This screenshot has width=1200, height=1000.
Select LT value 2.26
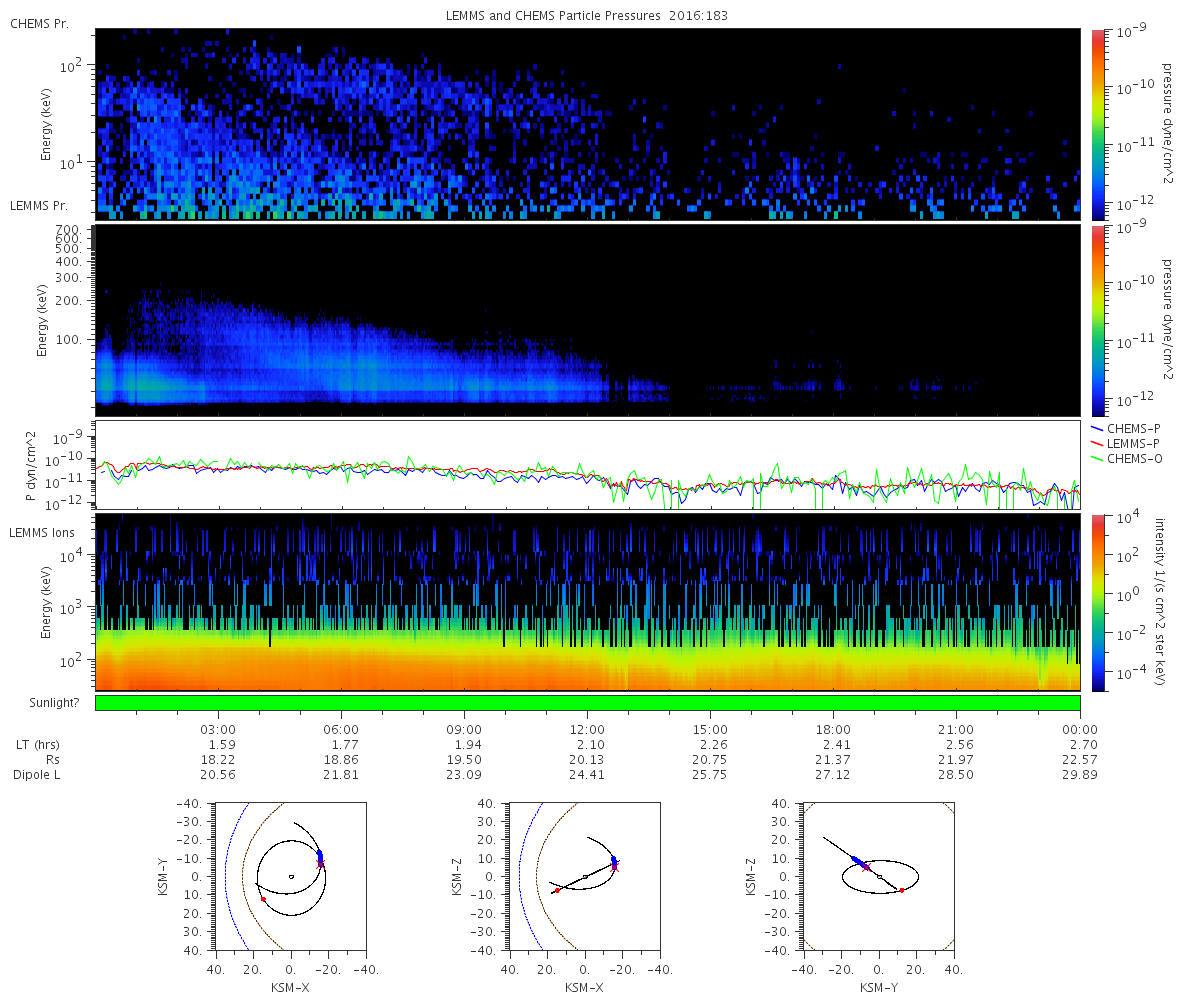[713, 744]
